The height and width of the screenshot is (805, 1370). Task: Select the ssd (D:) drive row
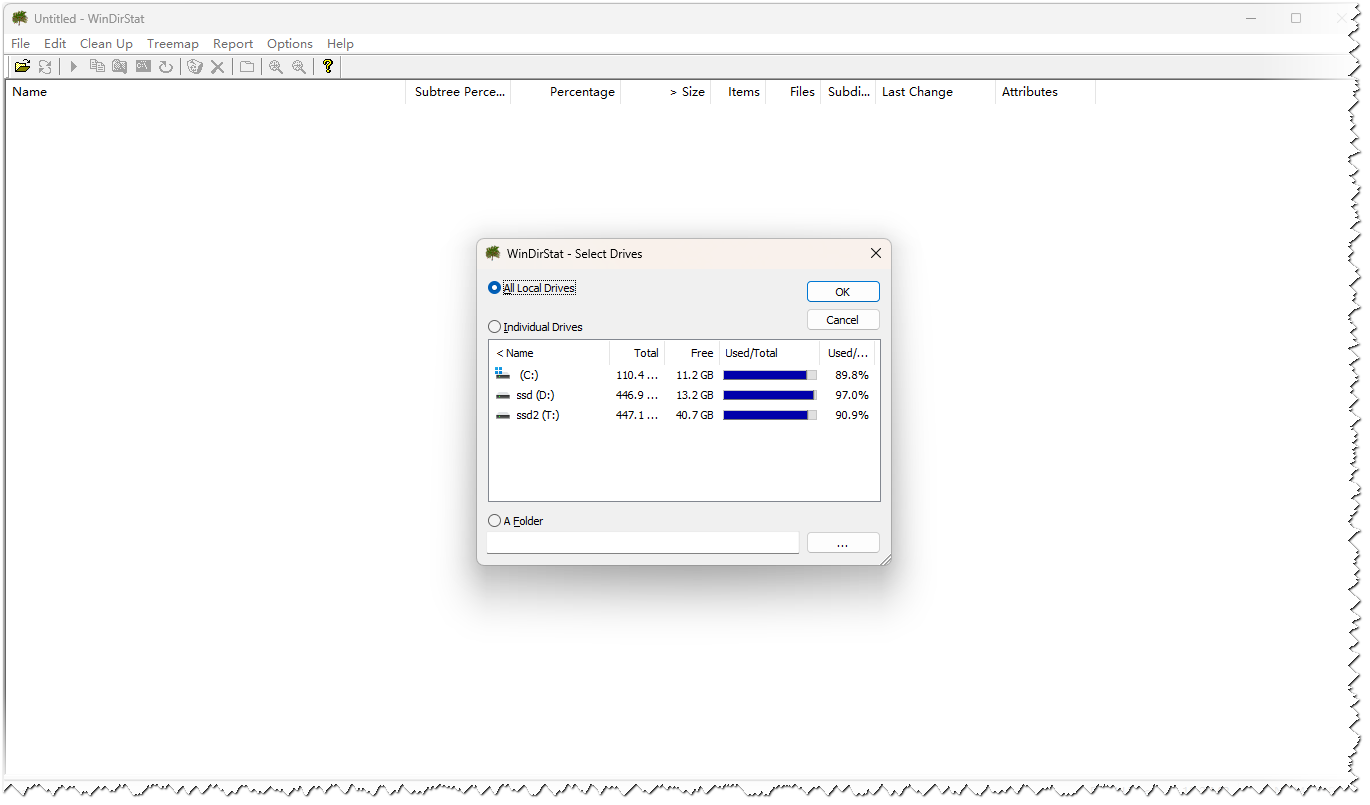[x=684, y=395]
